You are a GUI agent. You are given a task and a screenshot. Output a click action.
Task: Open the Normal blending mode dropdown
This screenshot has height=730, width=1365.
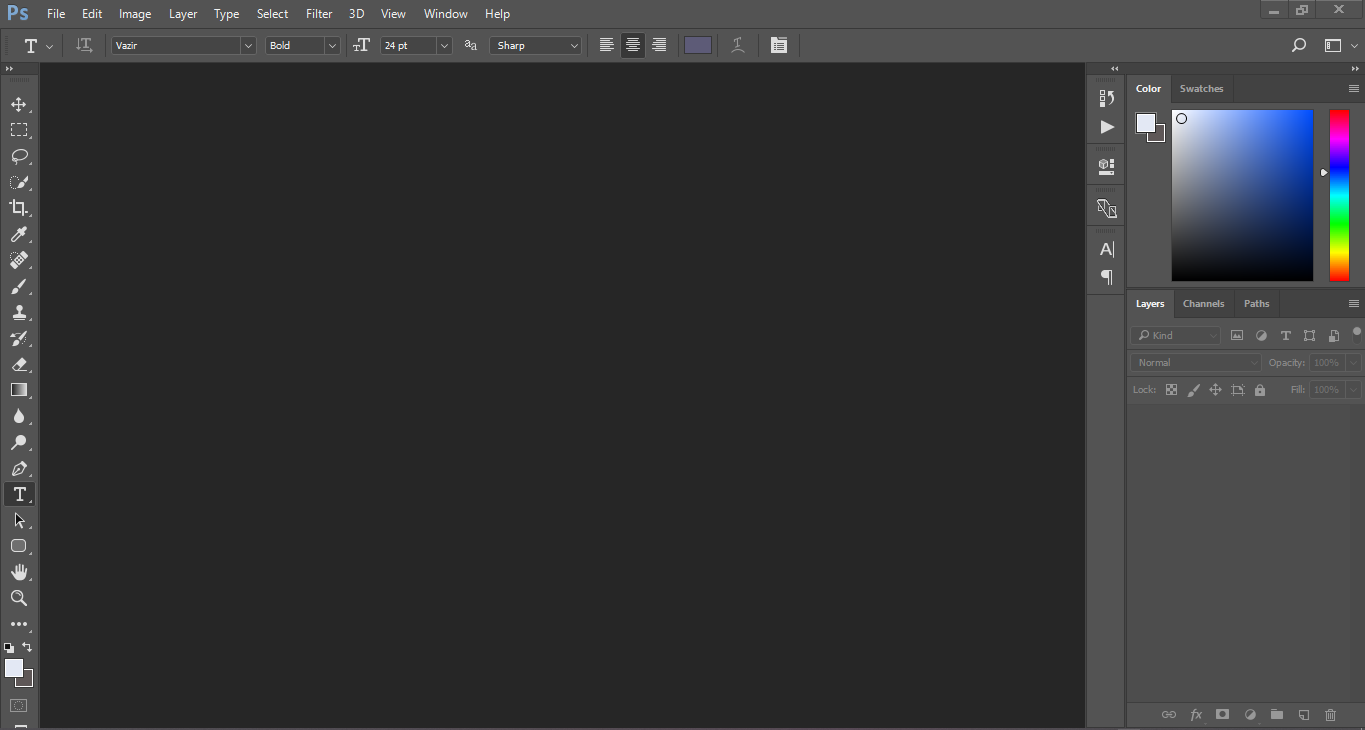1196,363
